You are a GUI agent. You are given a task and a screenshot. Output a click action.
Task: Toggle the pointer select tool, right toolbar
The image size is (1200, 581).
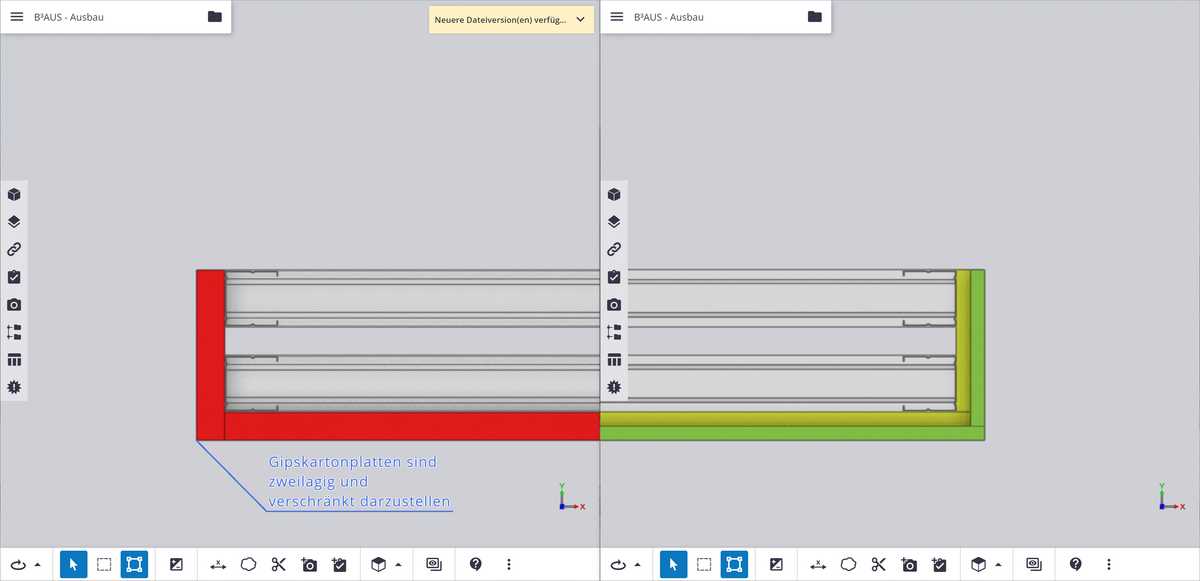pos(674,565)
